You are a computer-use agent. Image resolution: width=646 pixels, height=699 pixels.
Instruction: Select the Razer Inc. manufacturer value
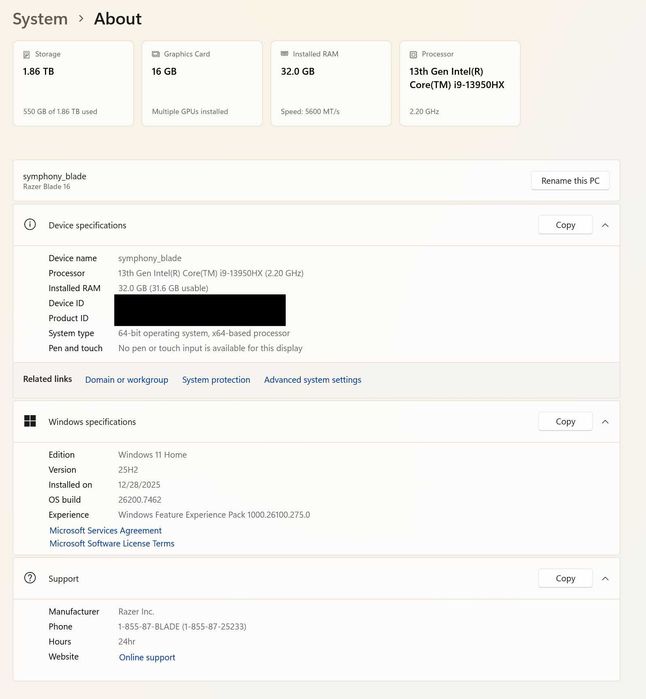(x=136, y=612)
